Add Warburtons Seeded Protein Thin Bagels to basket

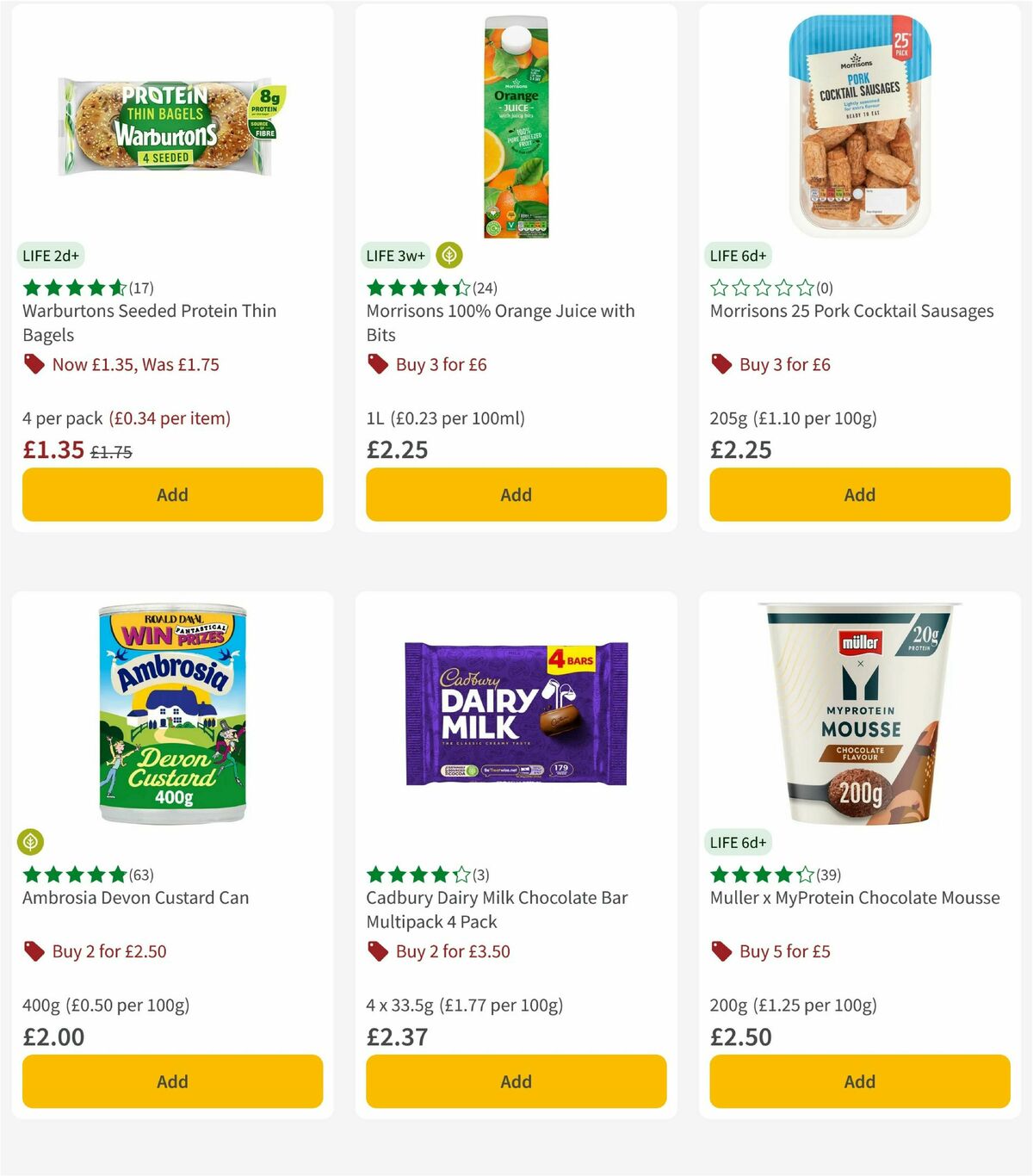[172, 494]
